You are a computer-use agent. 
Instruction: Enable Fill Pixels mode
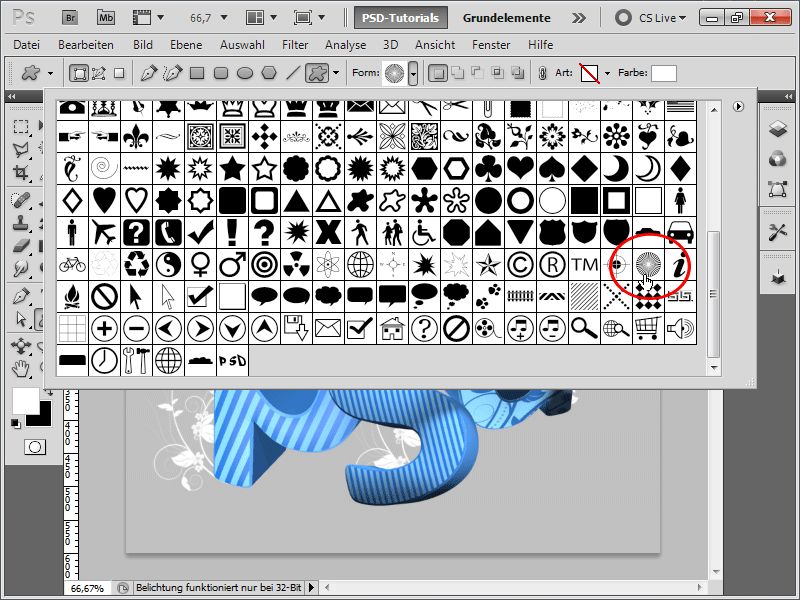[119, 73]
